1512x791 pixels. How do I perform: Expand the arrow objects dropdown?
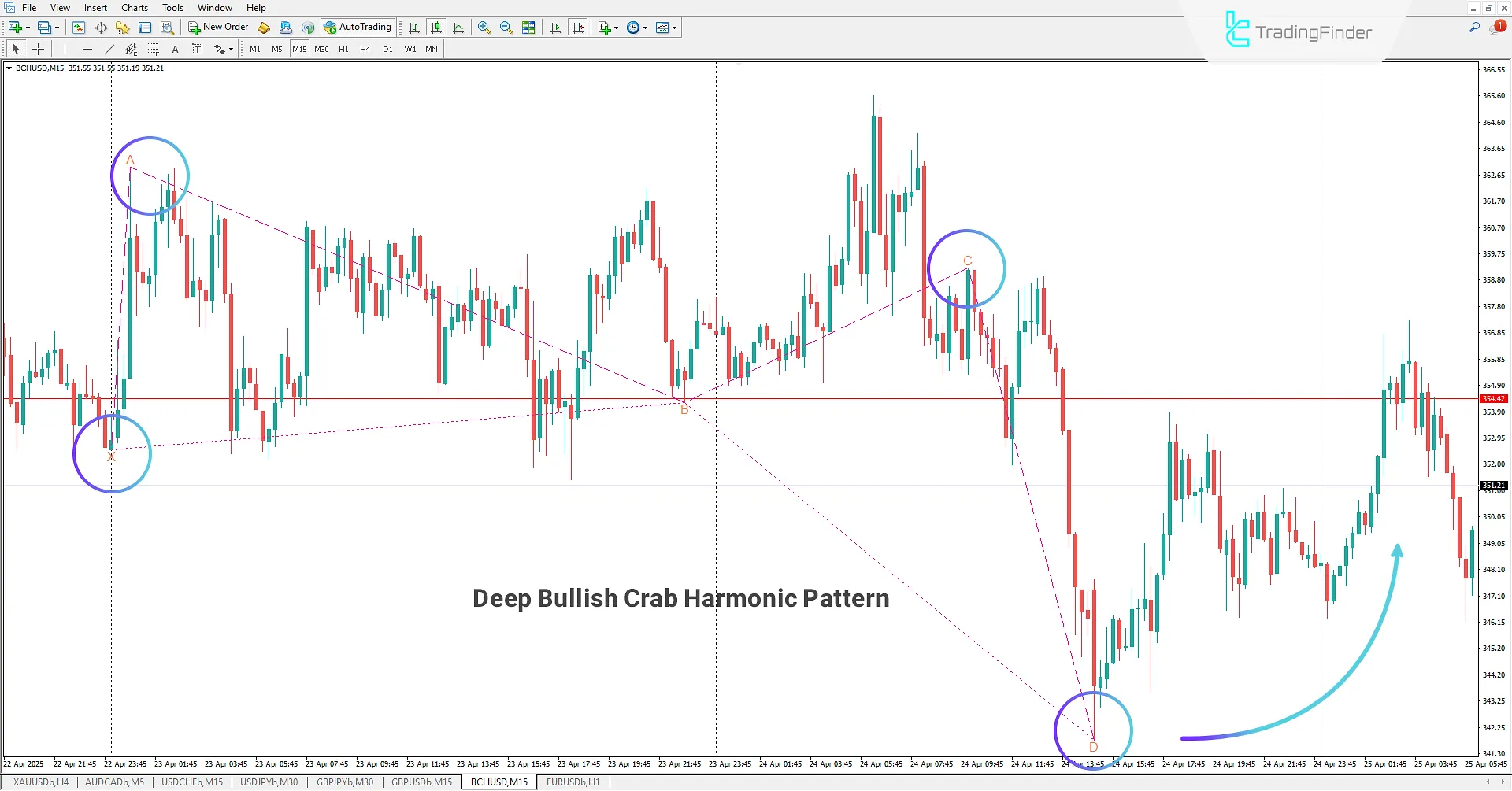click(x=229, y=48)
